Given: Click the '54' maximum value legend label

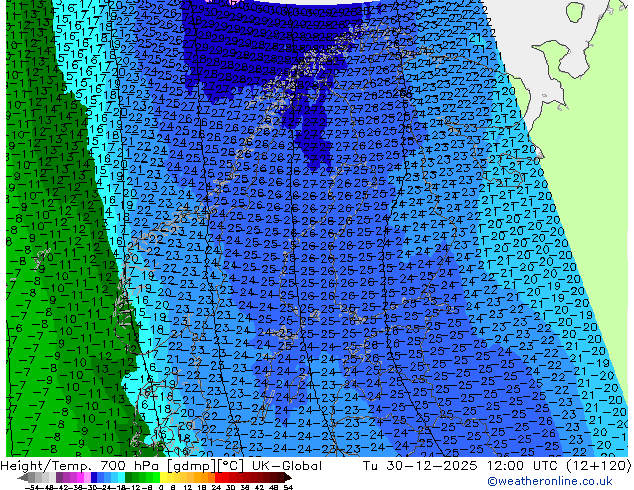Looking at the screenshot, I should coord(288,487).
